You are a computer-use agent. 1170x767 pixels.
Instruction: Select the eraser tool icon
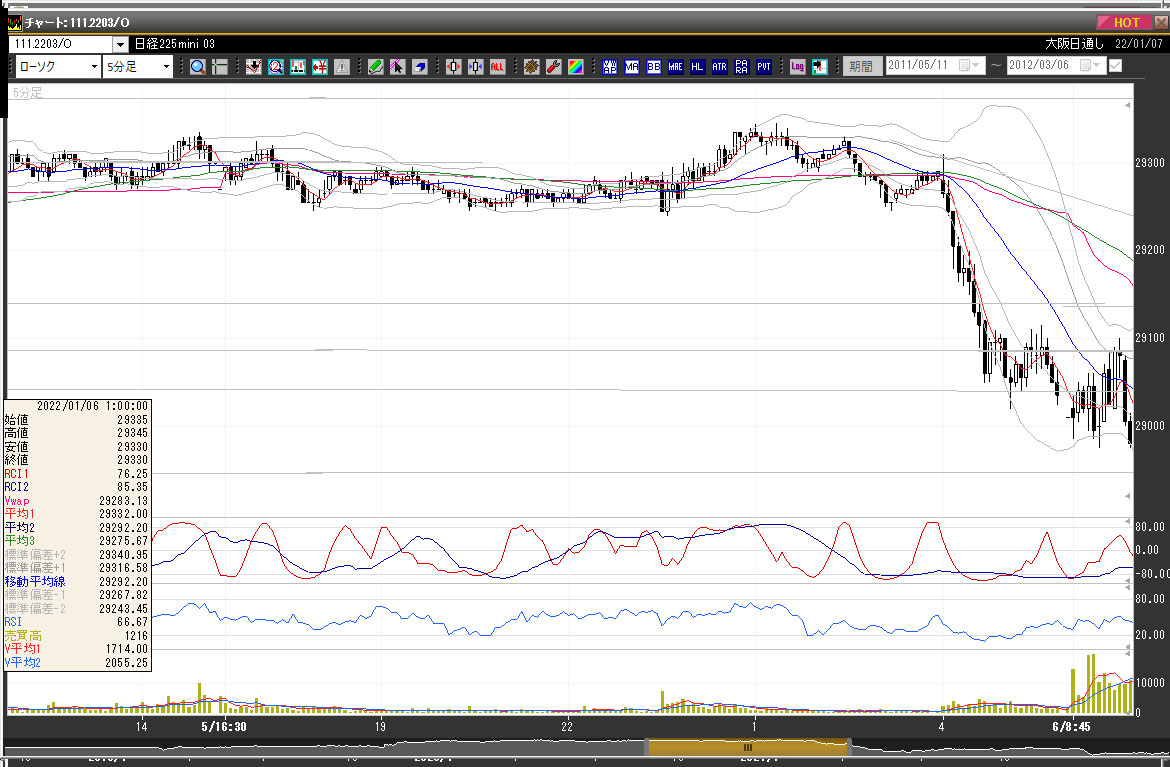(421, 67)
